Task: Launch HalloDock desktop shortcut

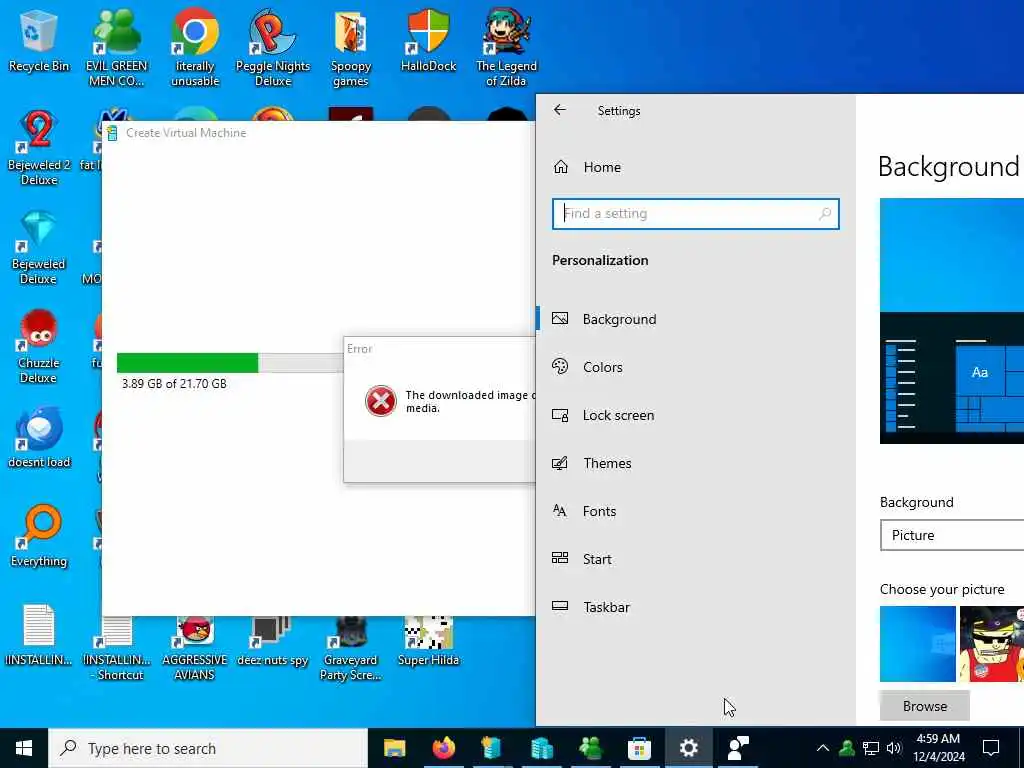Action: click(x=428, y=40)
